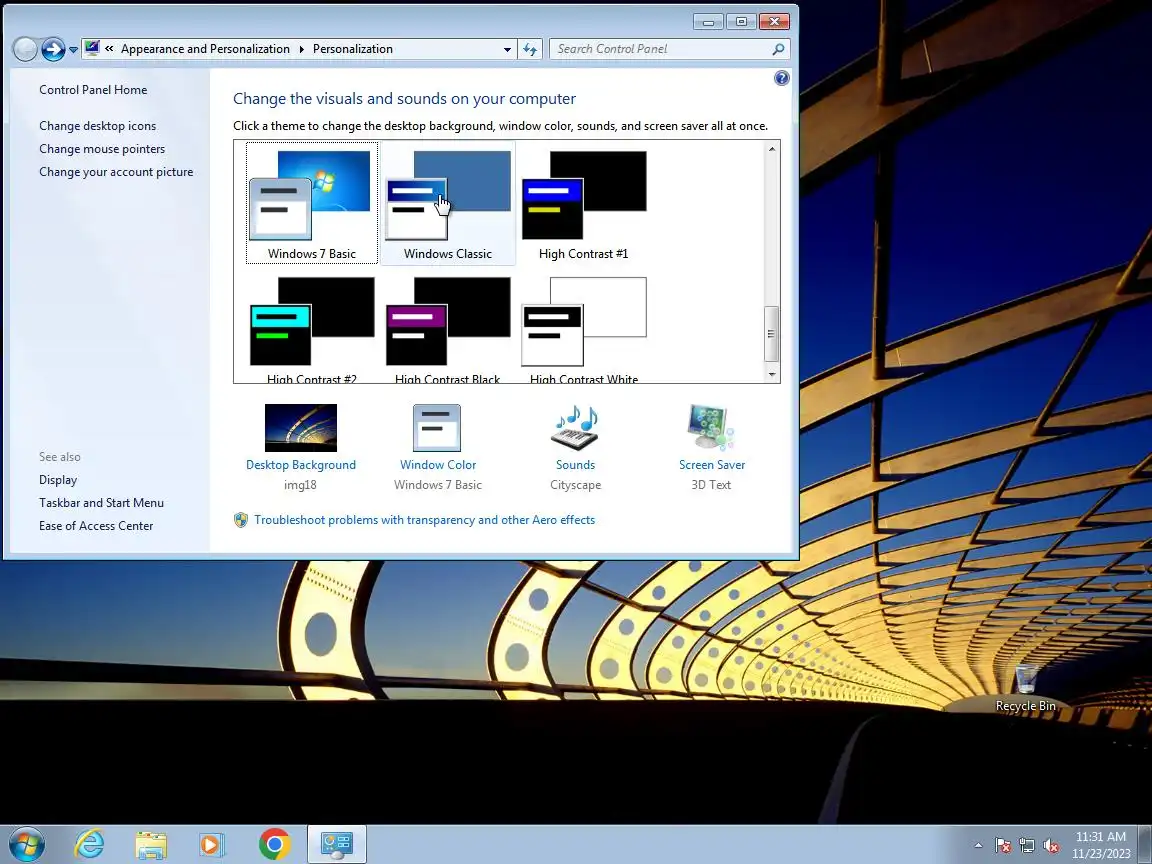
Task: Launch Google Chrome from taskbar
Action: [x=275, y=845]
